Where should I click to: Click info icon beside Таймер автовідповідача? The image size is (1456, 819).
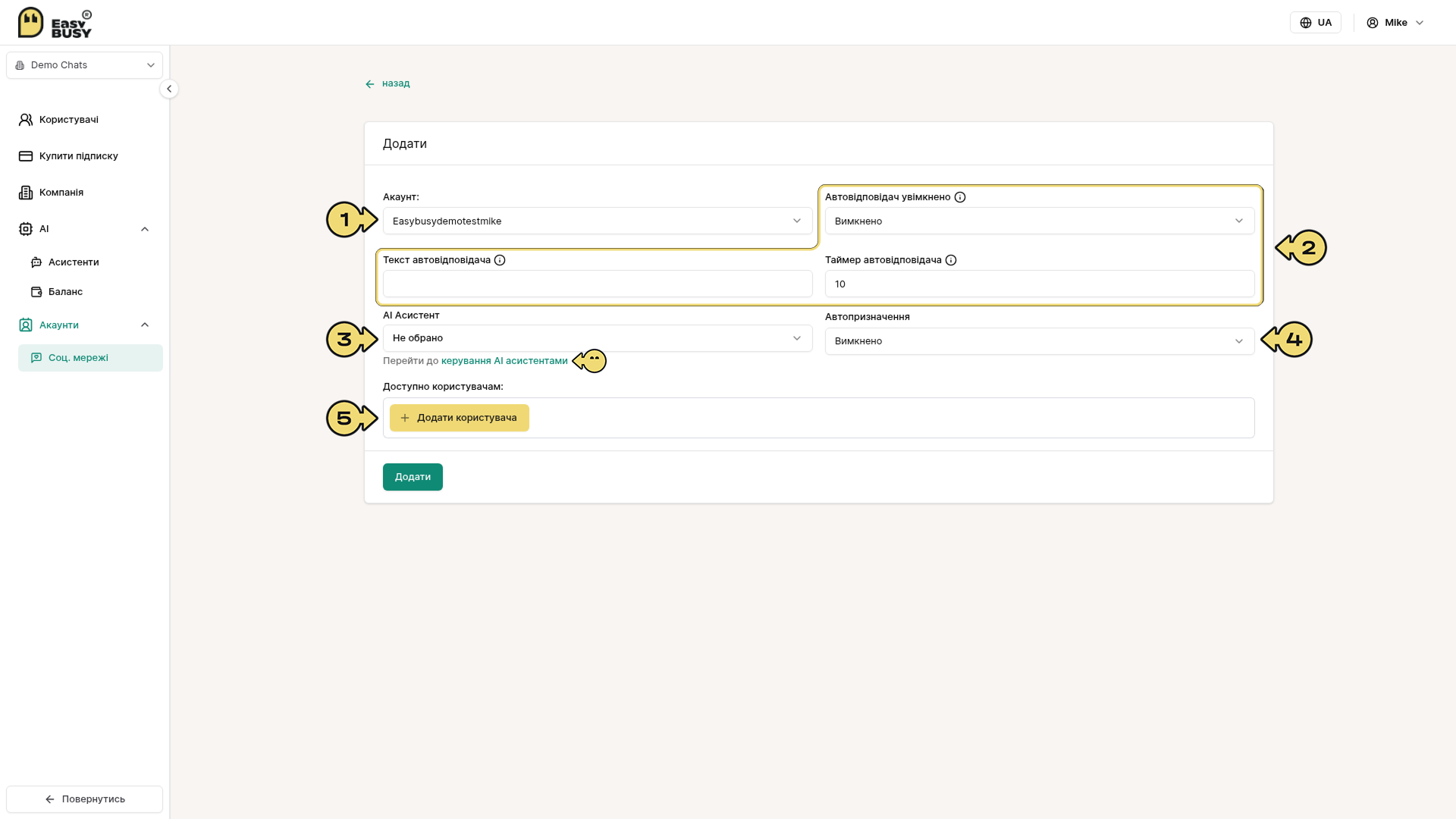(x=951, y=260)
